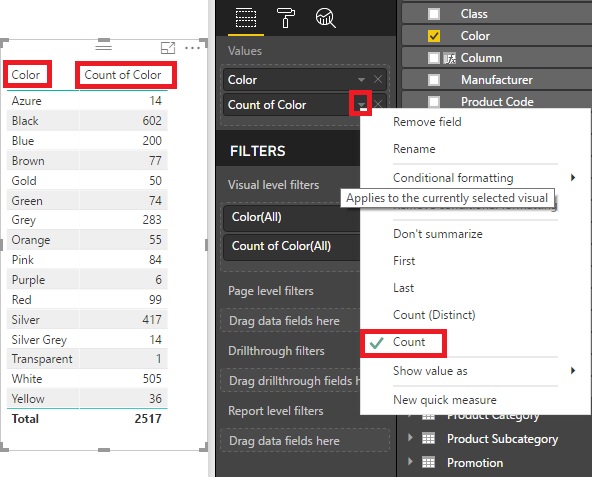Expand the Promotion table
The height and width of the screenshot is (477, 592).
[x=411, y=462]
